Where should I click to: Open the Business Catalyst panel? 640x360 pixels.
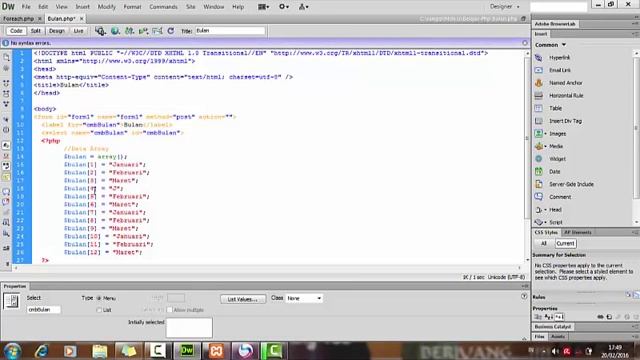(553, 327)
